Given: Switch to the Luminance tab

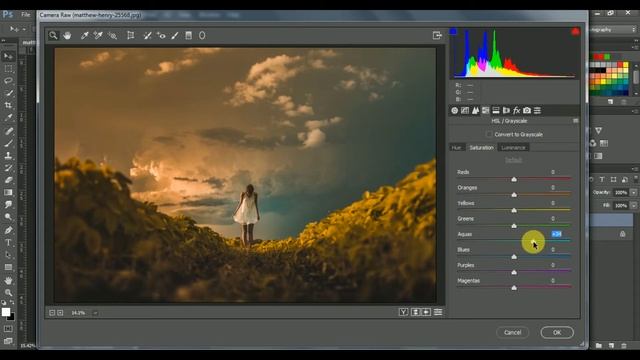Looking at the screenshot, I should pos(513,148).
